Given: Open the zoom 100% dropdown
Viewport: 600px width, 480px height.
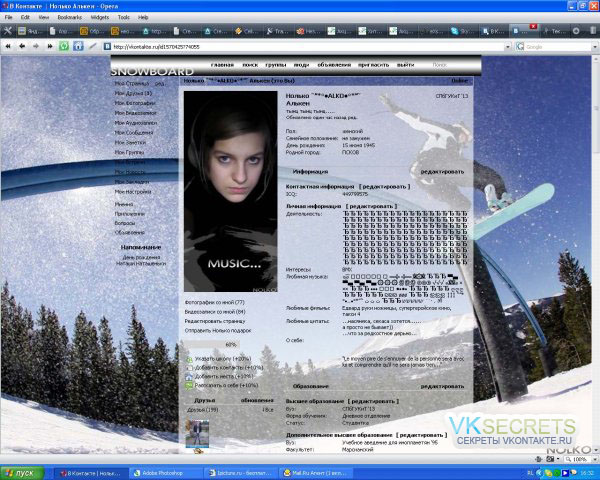Looking at the screenshot, I should [x=595, y=459].
